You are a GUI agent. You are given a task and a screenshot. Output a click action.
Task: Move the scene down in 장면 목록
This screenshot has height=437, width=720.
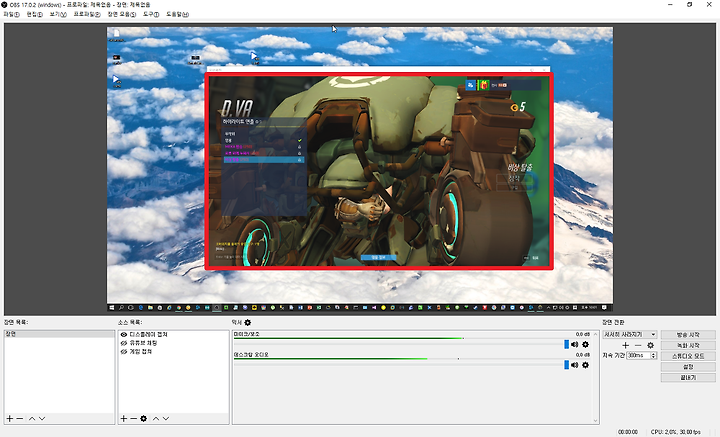[x=42, y=419]
